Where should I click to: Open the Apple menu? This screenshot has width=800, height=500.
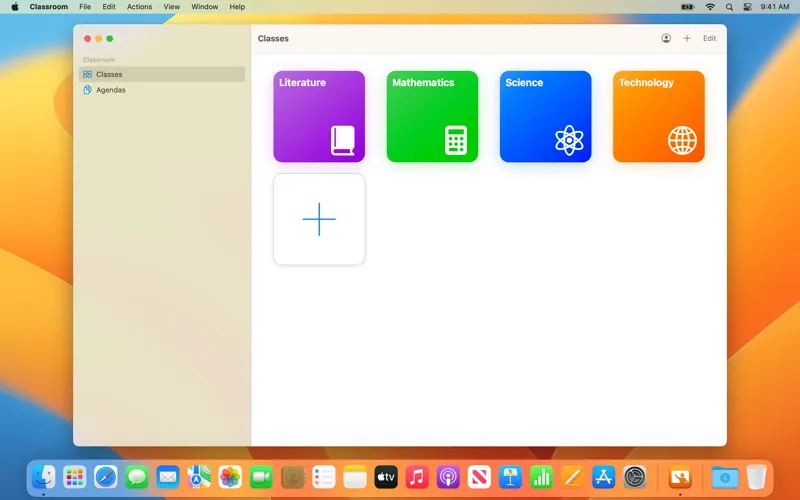15,7
